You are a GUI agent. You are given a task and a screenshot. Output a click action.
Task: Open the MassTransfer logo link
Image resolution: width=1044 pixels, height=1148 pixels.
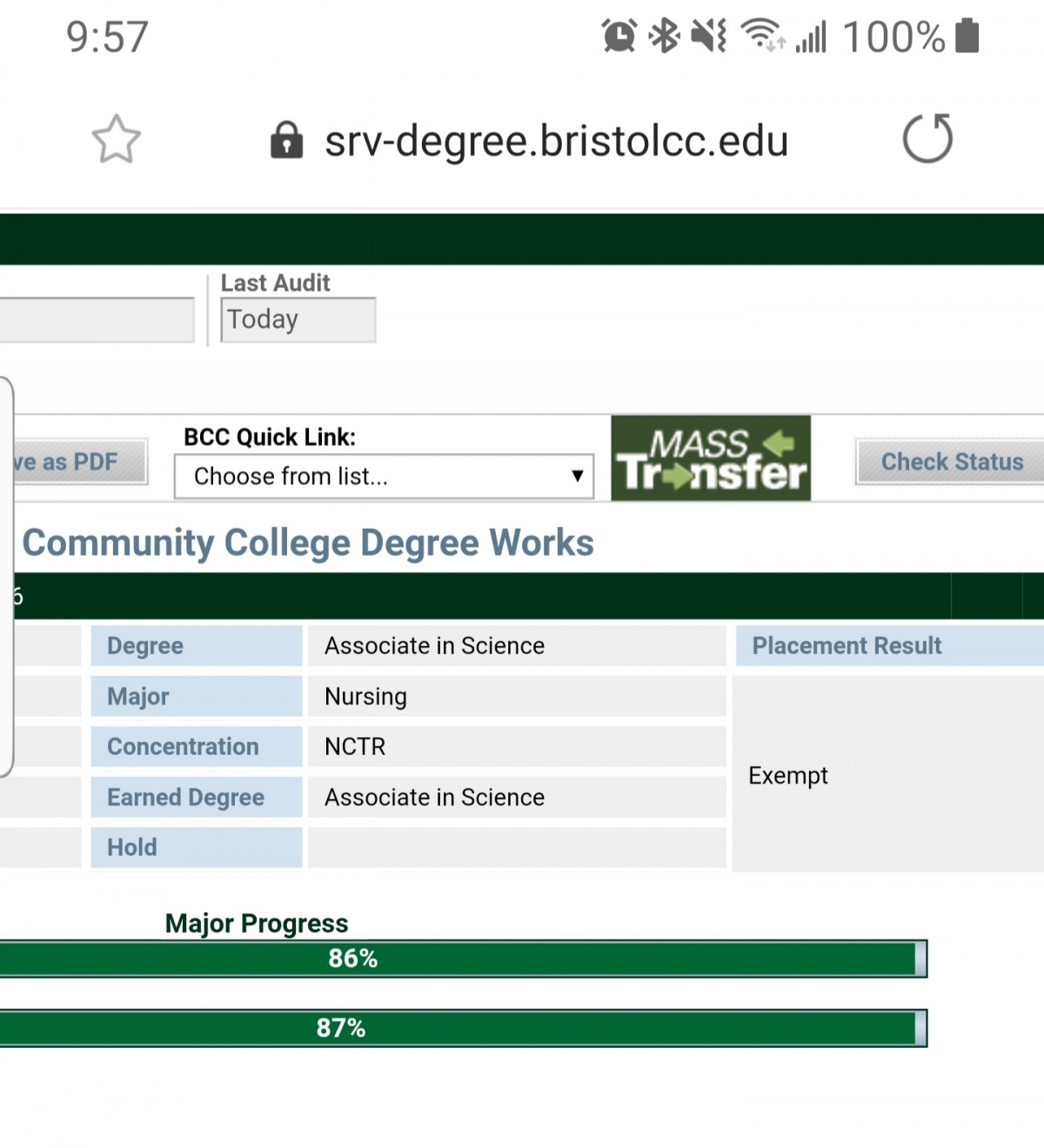pos(711,458)
